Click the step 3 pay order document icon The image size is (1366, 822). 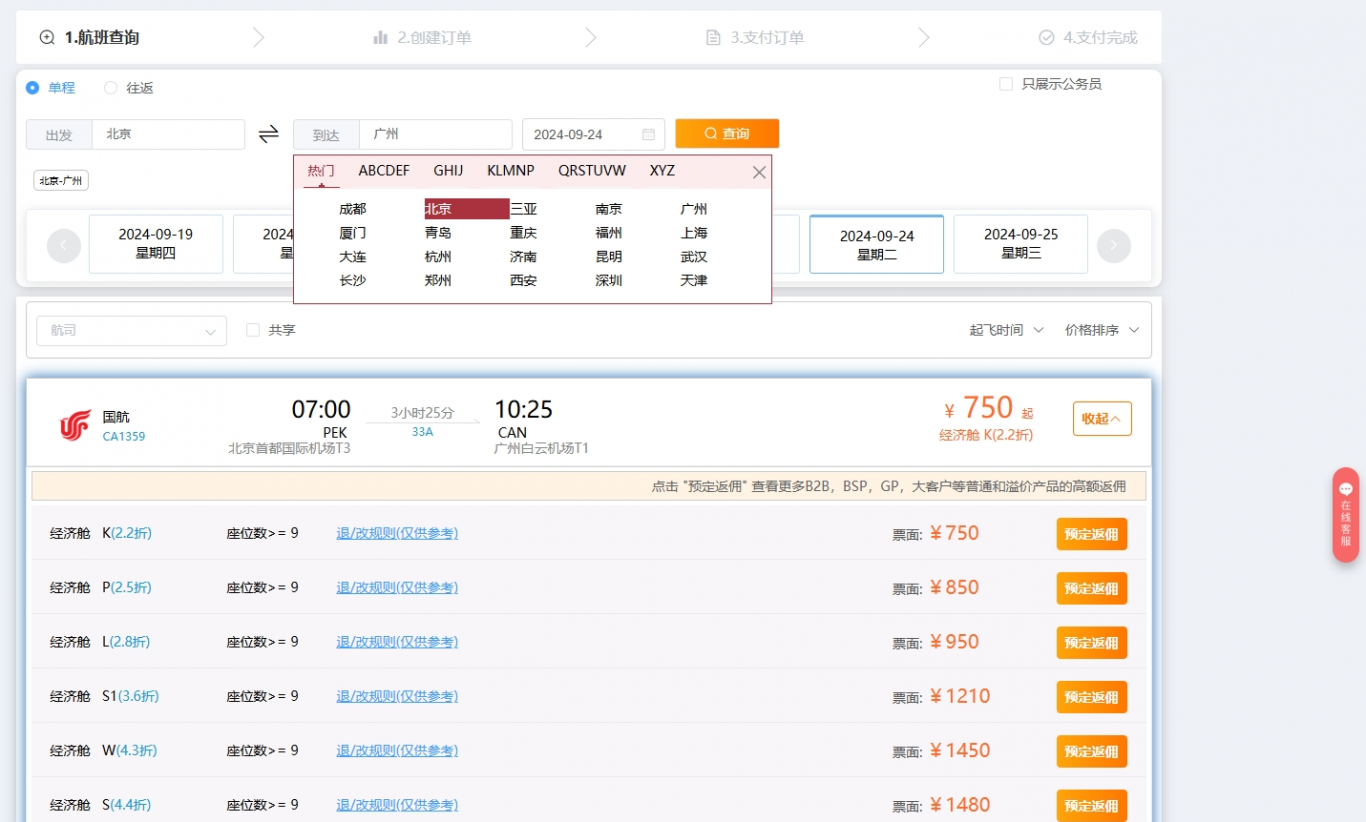[713, 38]
